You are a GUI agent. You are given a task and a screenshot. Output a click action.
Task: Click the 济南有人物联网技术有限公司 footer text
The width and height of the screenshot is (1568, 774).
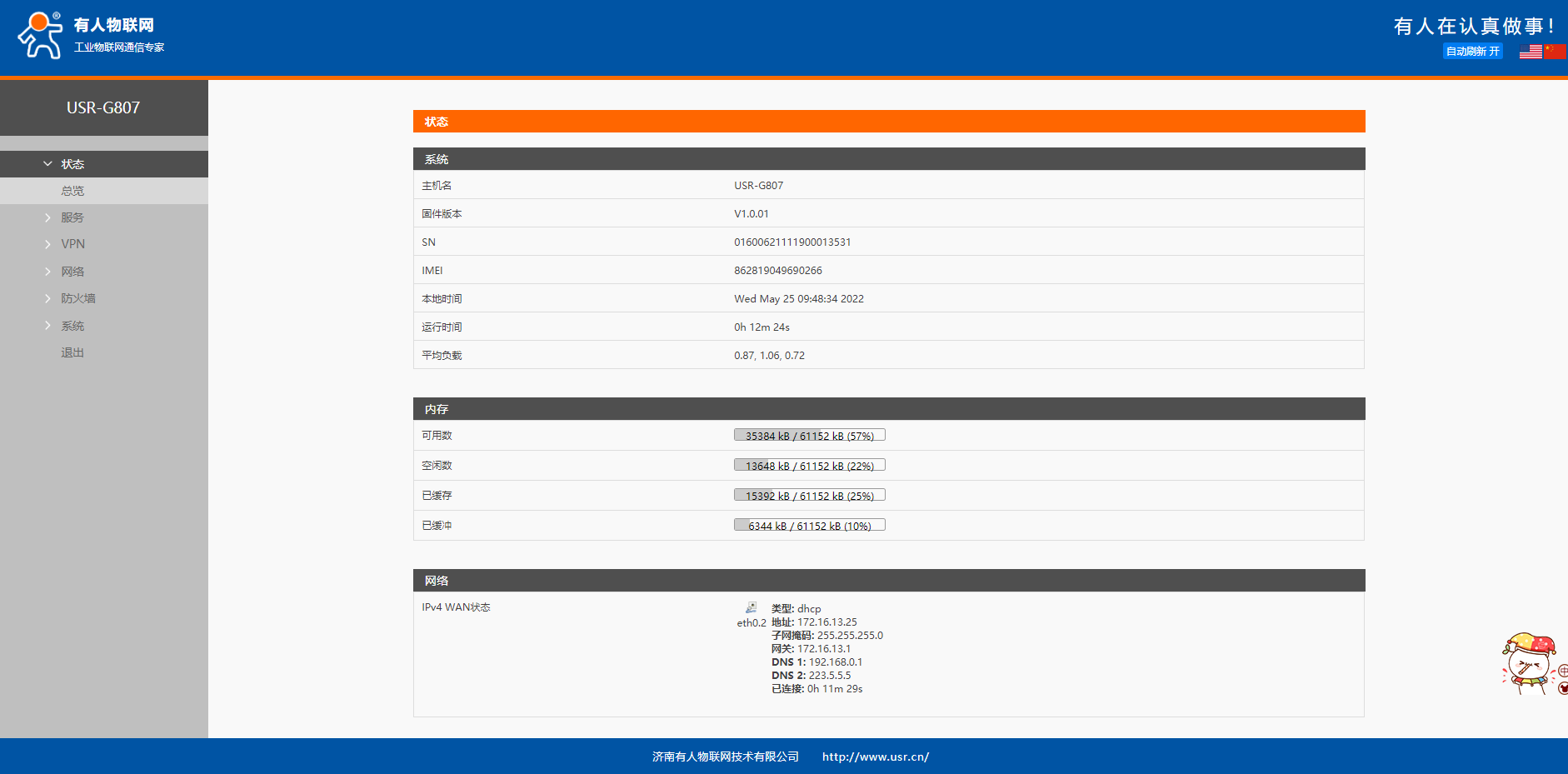point(725,757)
